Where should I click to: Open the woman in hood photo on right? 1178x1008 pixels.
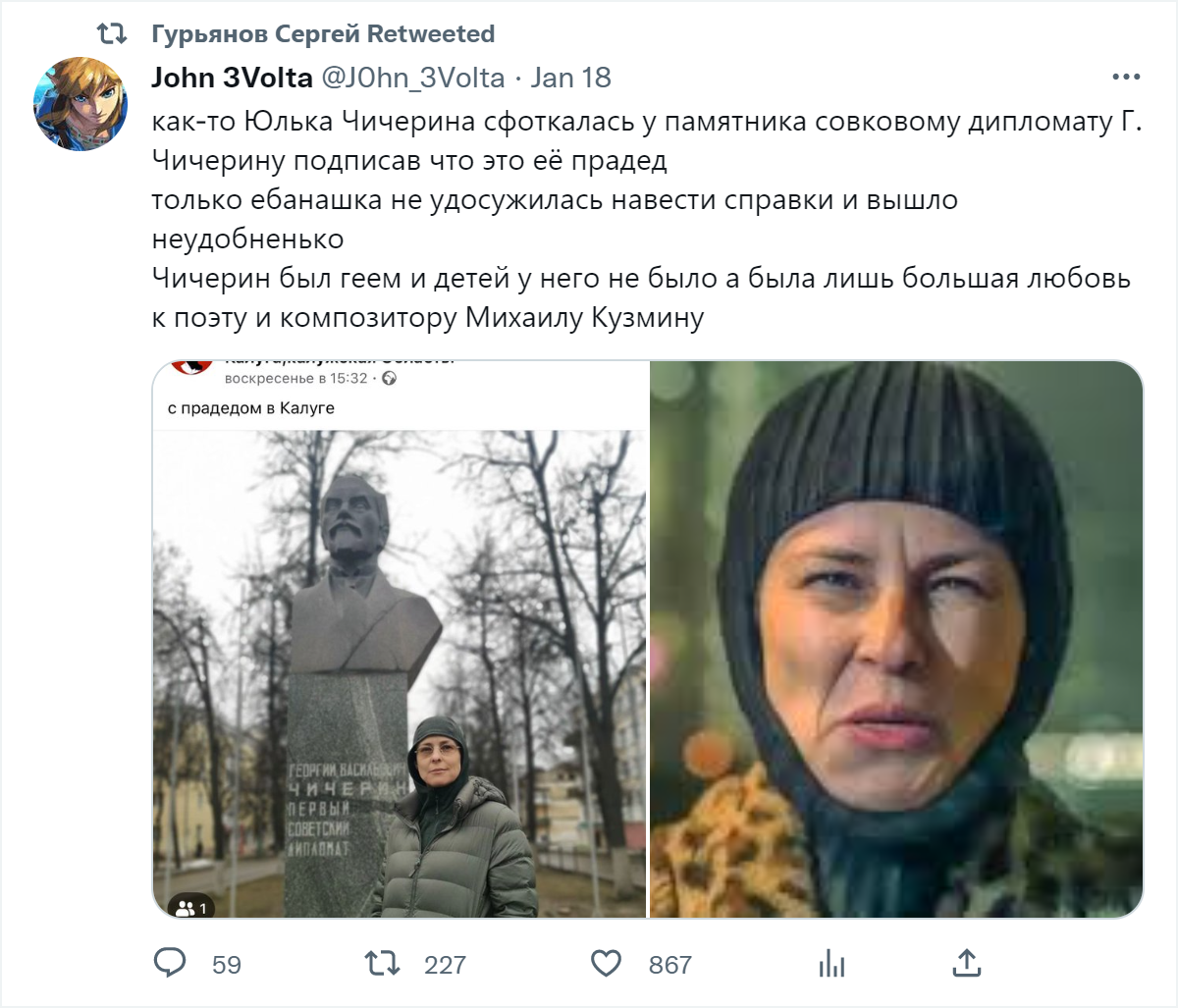click(x=896, y=639)
